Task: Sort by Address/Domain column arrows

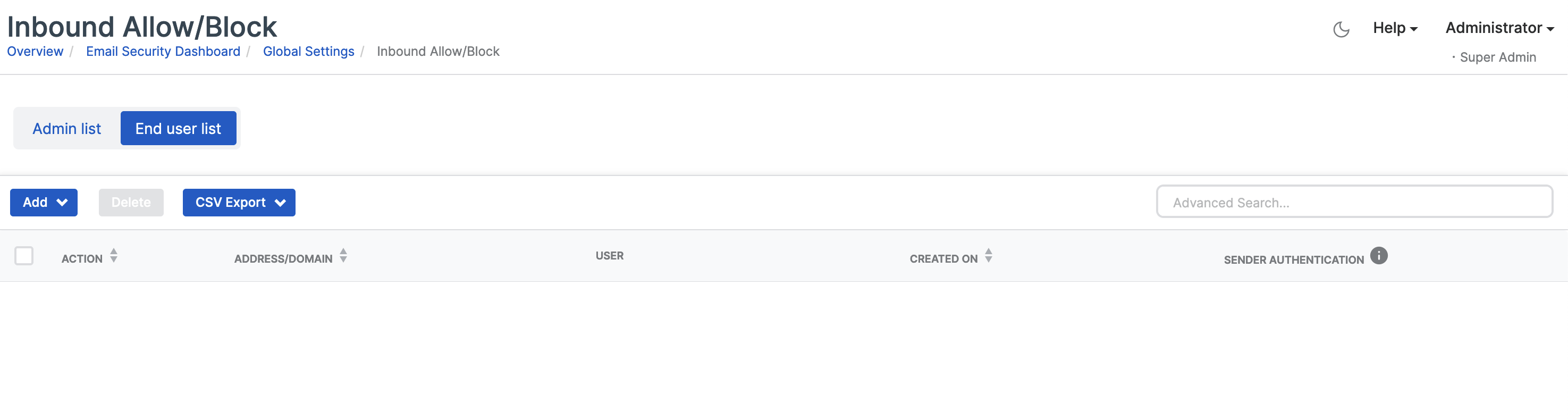Action: [343, 256]
